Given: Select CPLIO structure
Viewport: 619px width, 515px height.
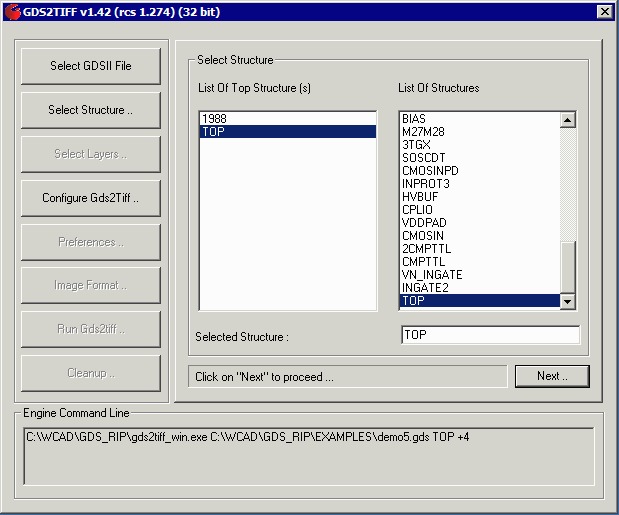Looking at the screenshot, I should (x=480, y=210).
